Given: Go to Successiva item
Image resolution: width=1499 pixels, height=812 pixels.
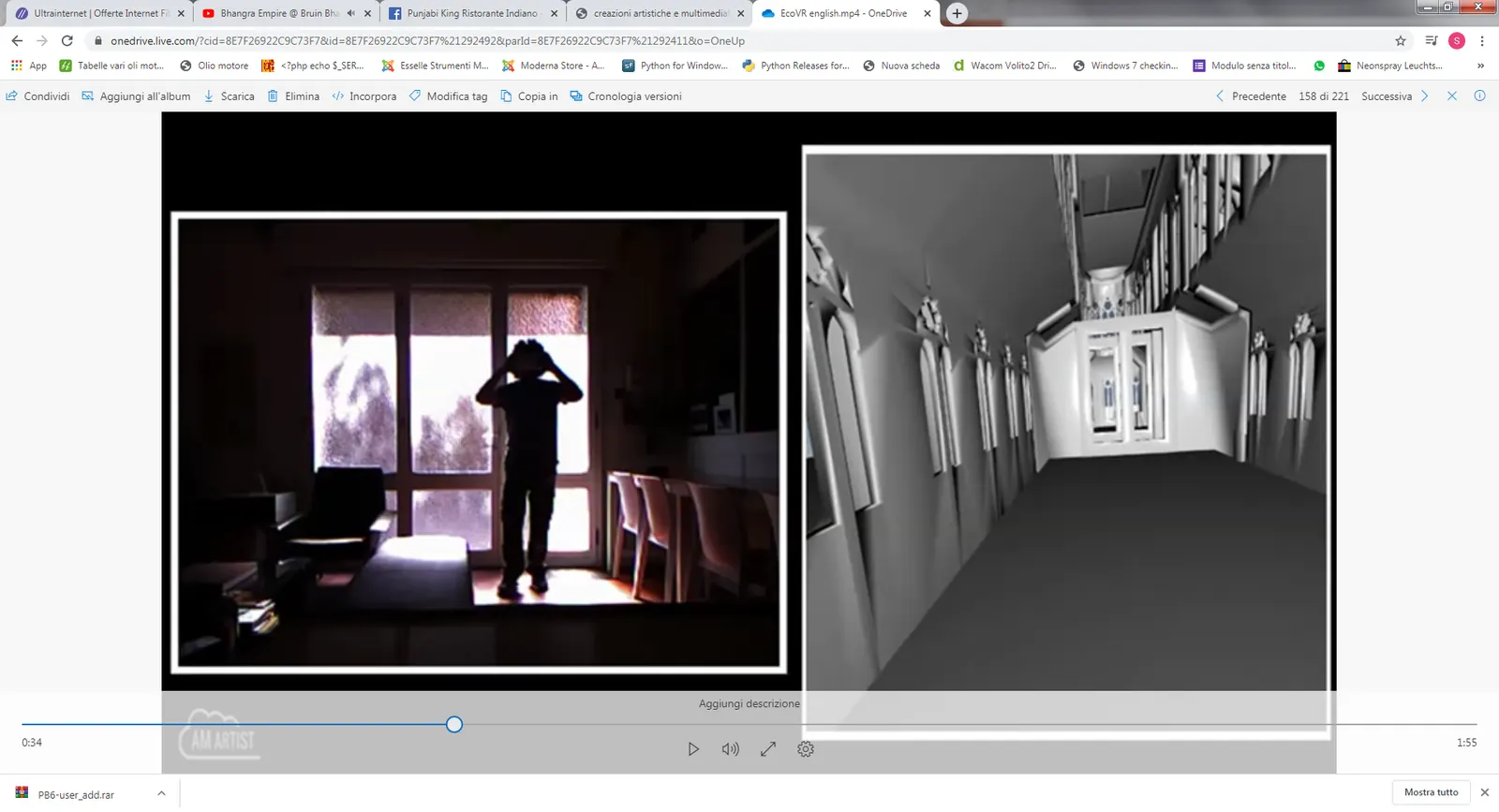Looking at the screenshot, I should pyautogui.click(x=1395, y=96).
